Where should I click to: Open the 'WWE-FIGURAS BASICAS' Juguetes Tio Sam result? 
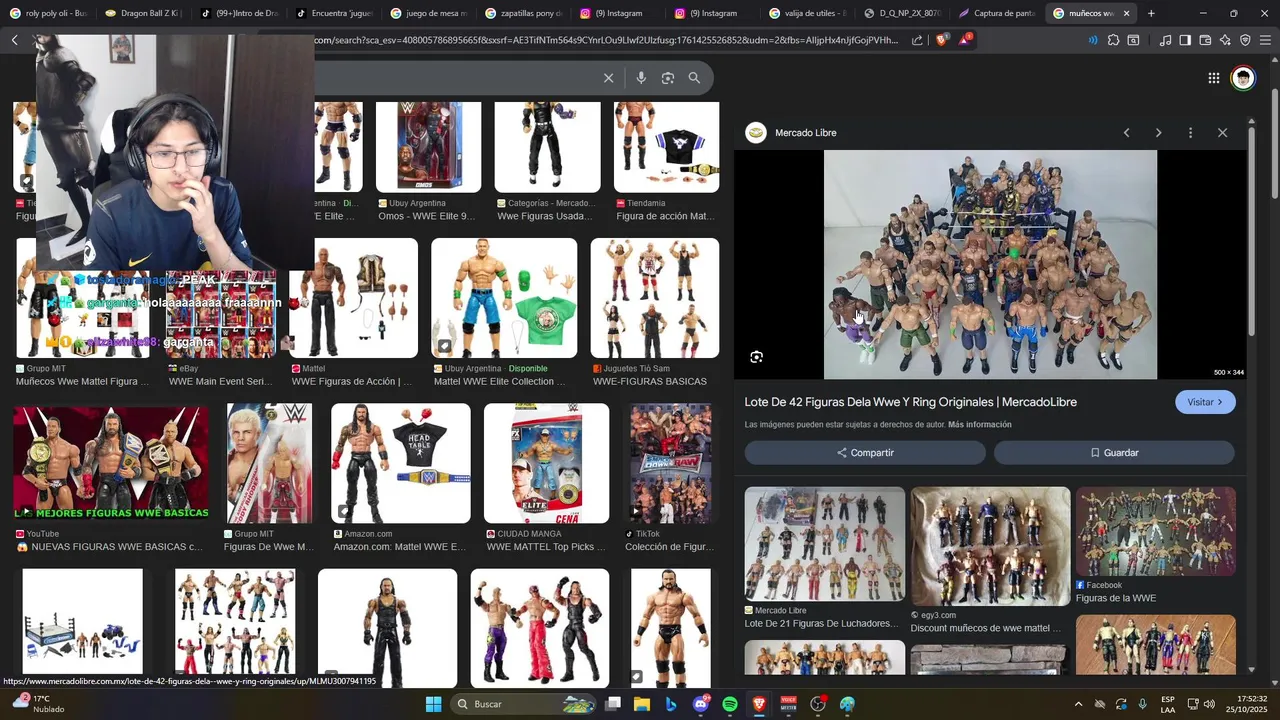pos(655,298)
